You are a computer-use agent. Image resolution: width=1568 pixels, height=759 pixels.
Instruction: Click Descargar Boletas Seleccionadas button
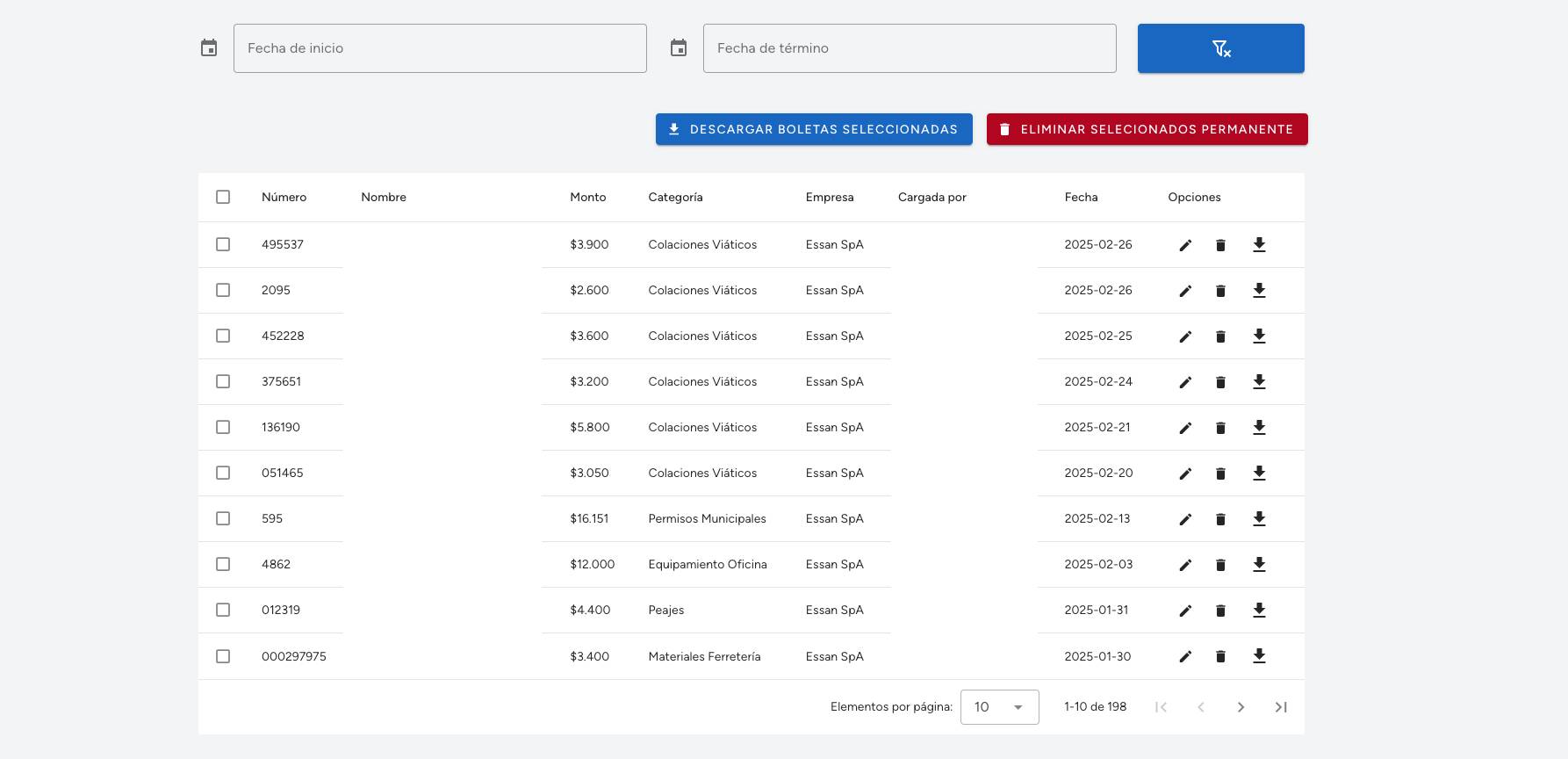814,129
